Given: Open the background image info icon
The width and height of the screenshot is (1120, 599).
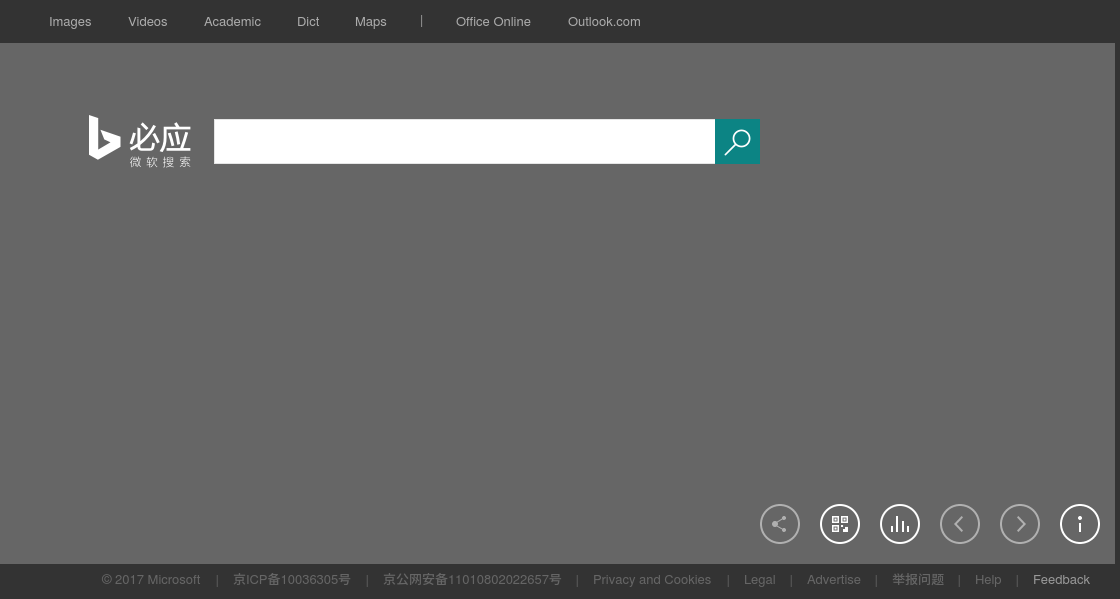Looking at the screenshot, I should 1080,523.
